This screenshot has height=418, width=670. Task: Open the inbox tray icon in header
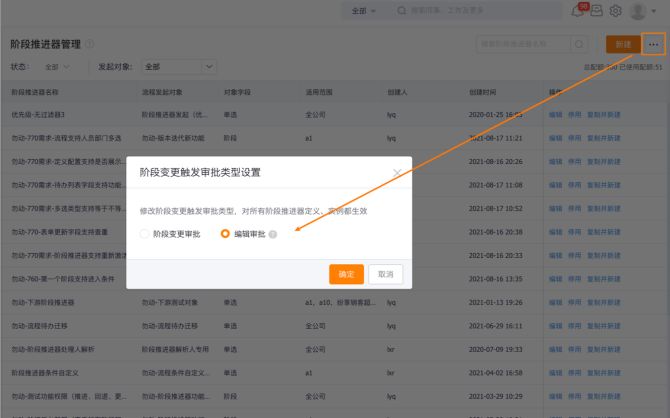pos(597,11)
